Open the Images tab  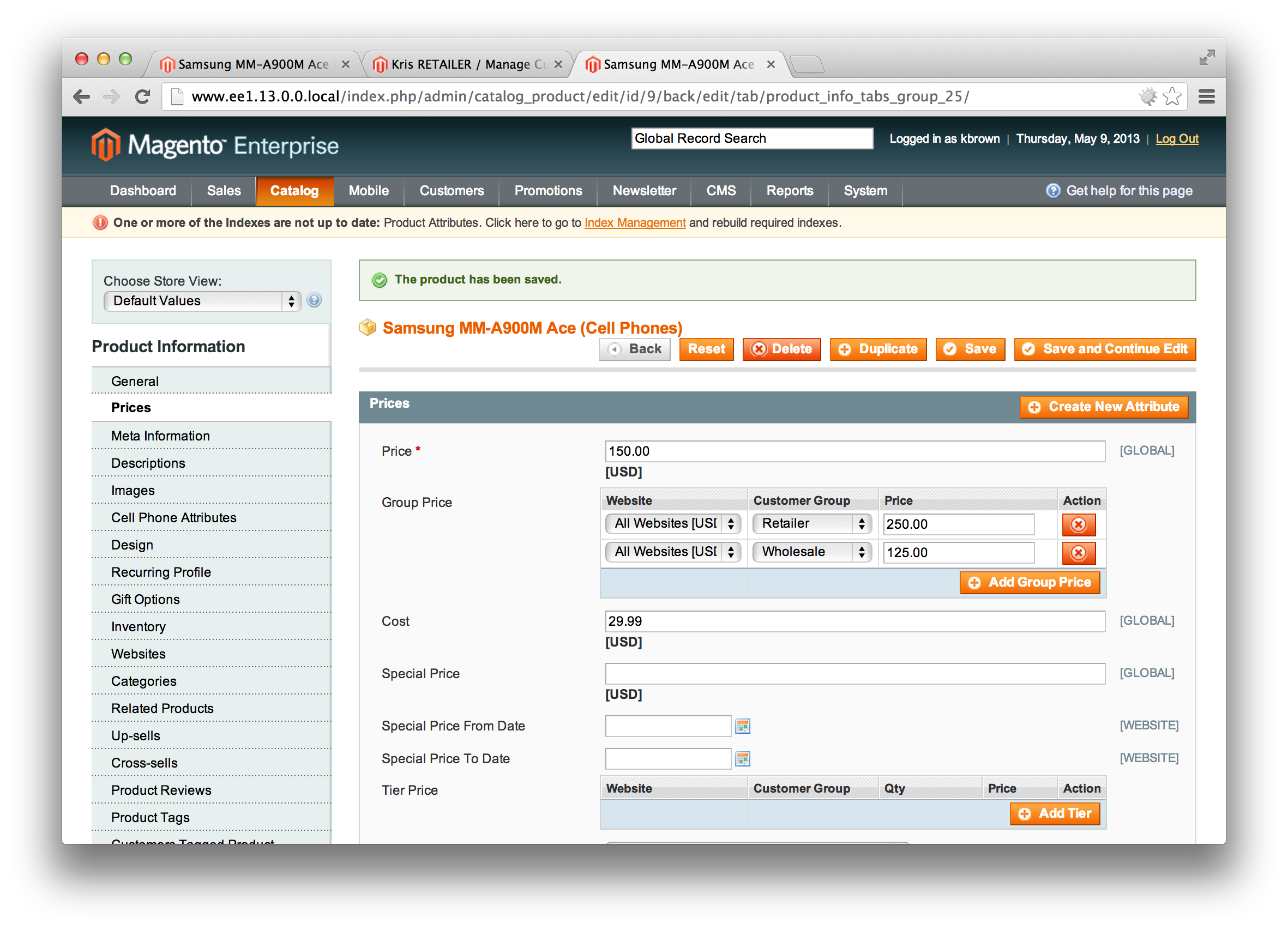[211, 490]
